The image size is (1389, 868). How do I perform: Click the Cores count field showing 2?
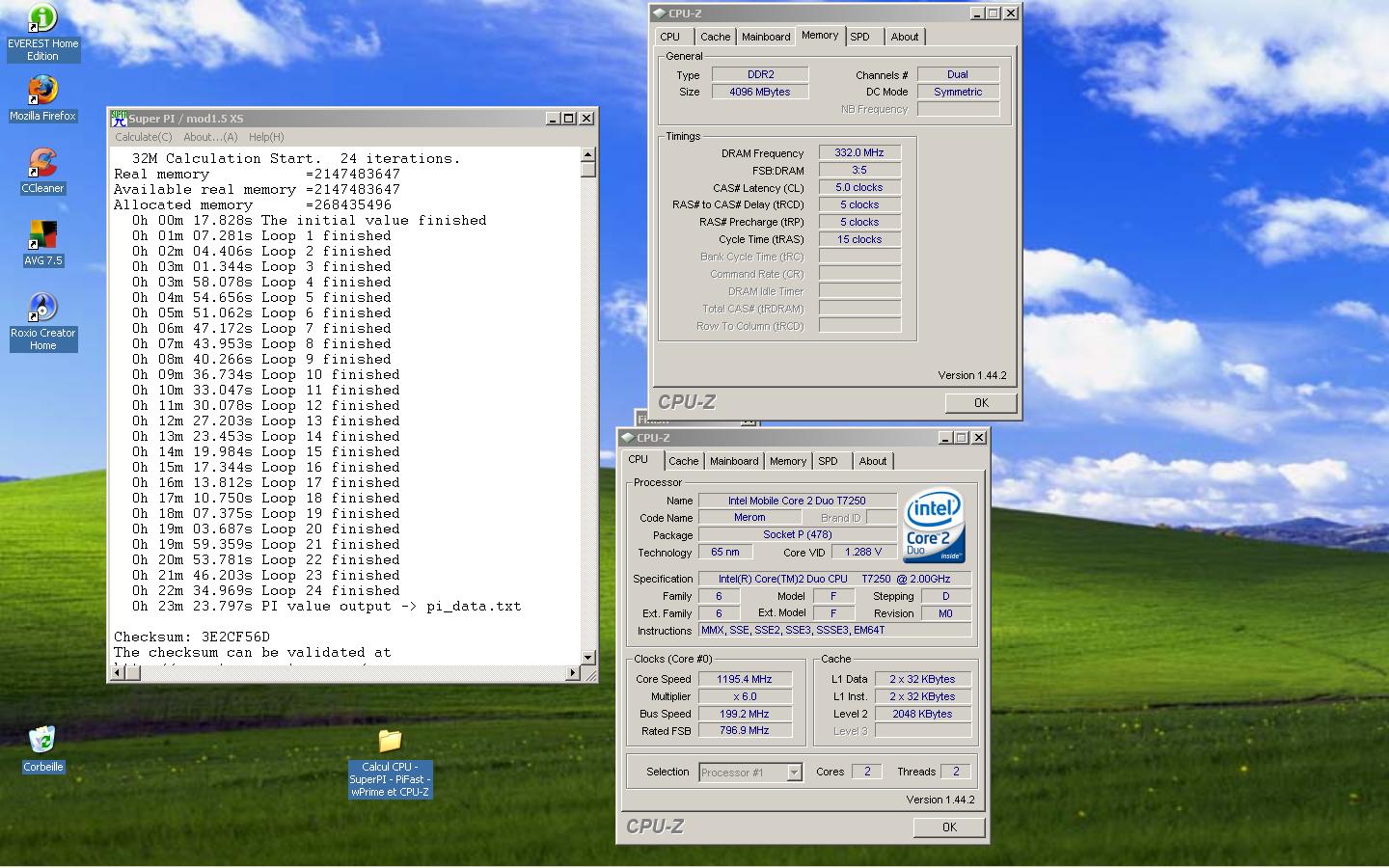(x=866, y=772)
